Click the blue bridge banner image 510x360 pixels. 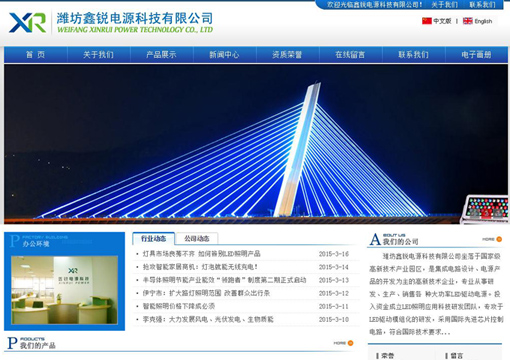coord(256,144)
